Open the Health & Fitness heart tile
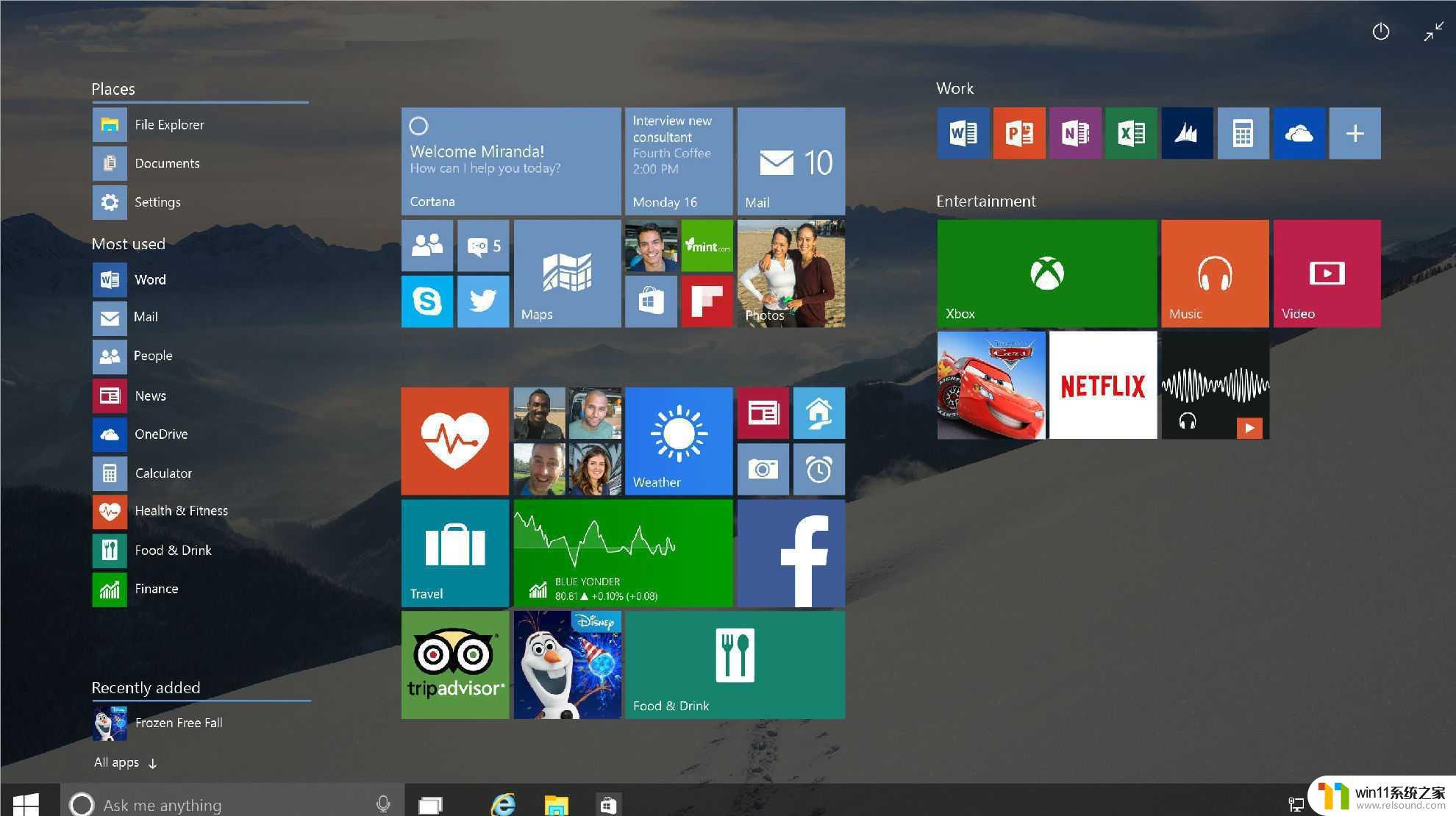 (455, 441)
